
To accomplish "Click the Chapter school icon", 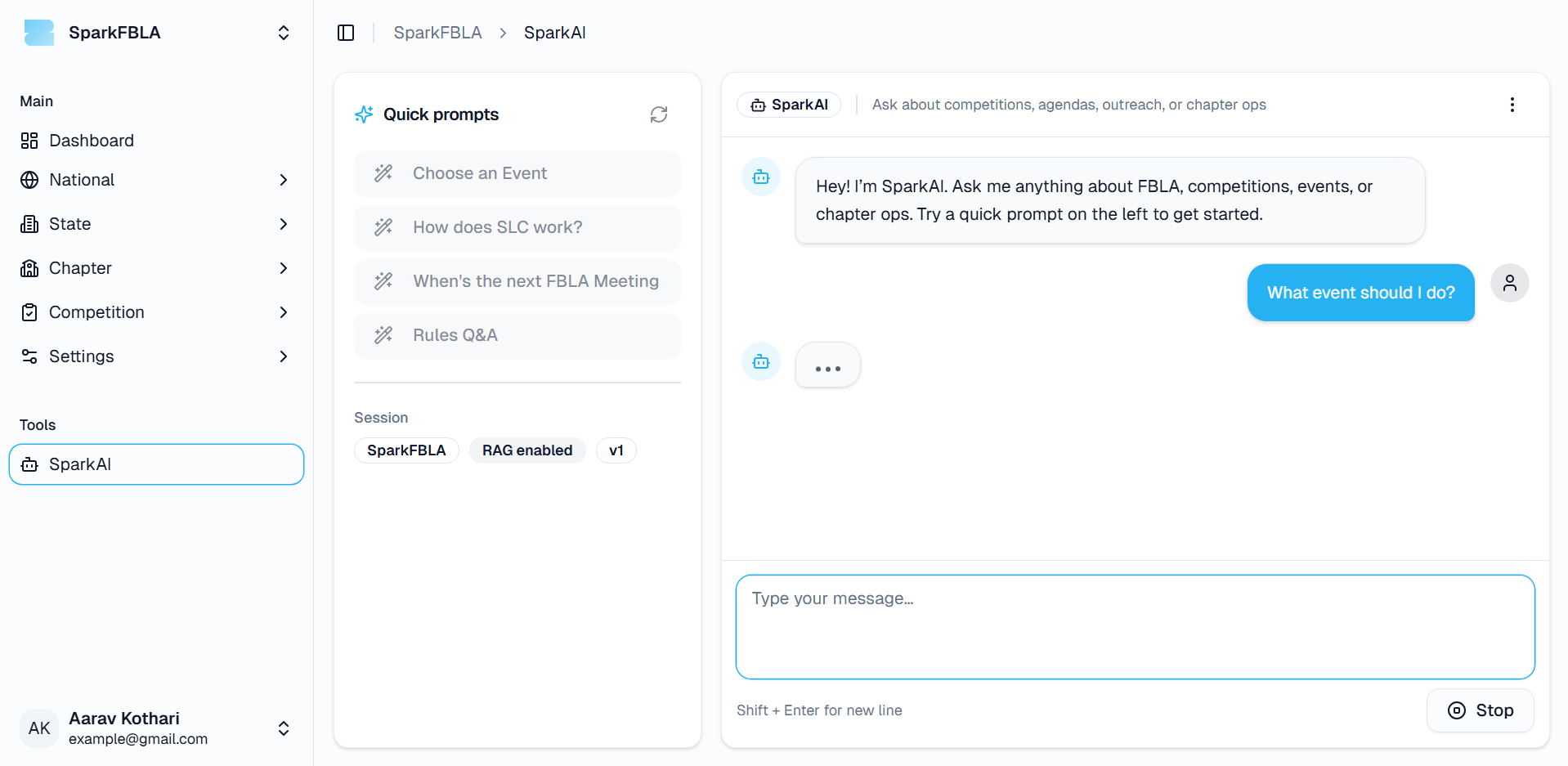I will point(29,268).
